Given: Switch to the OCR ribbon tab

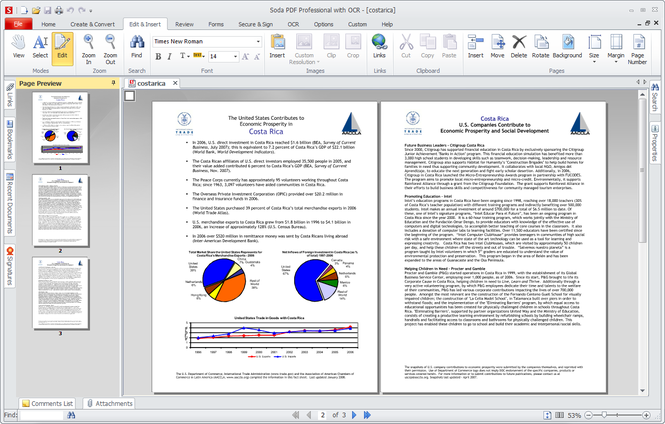Looking at the screenshot, I should point(293,24).
